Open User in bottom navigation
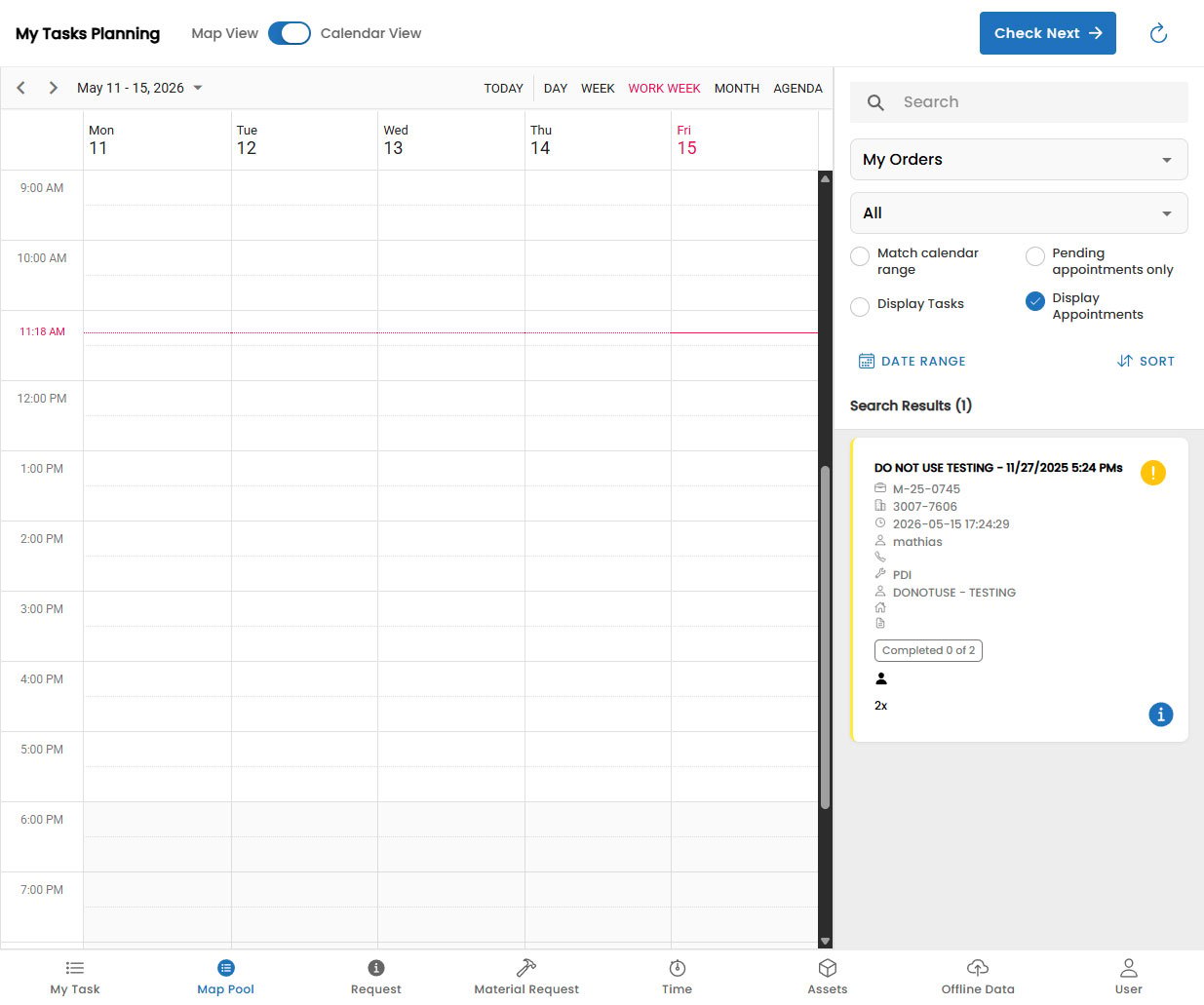 1128,978
